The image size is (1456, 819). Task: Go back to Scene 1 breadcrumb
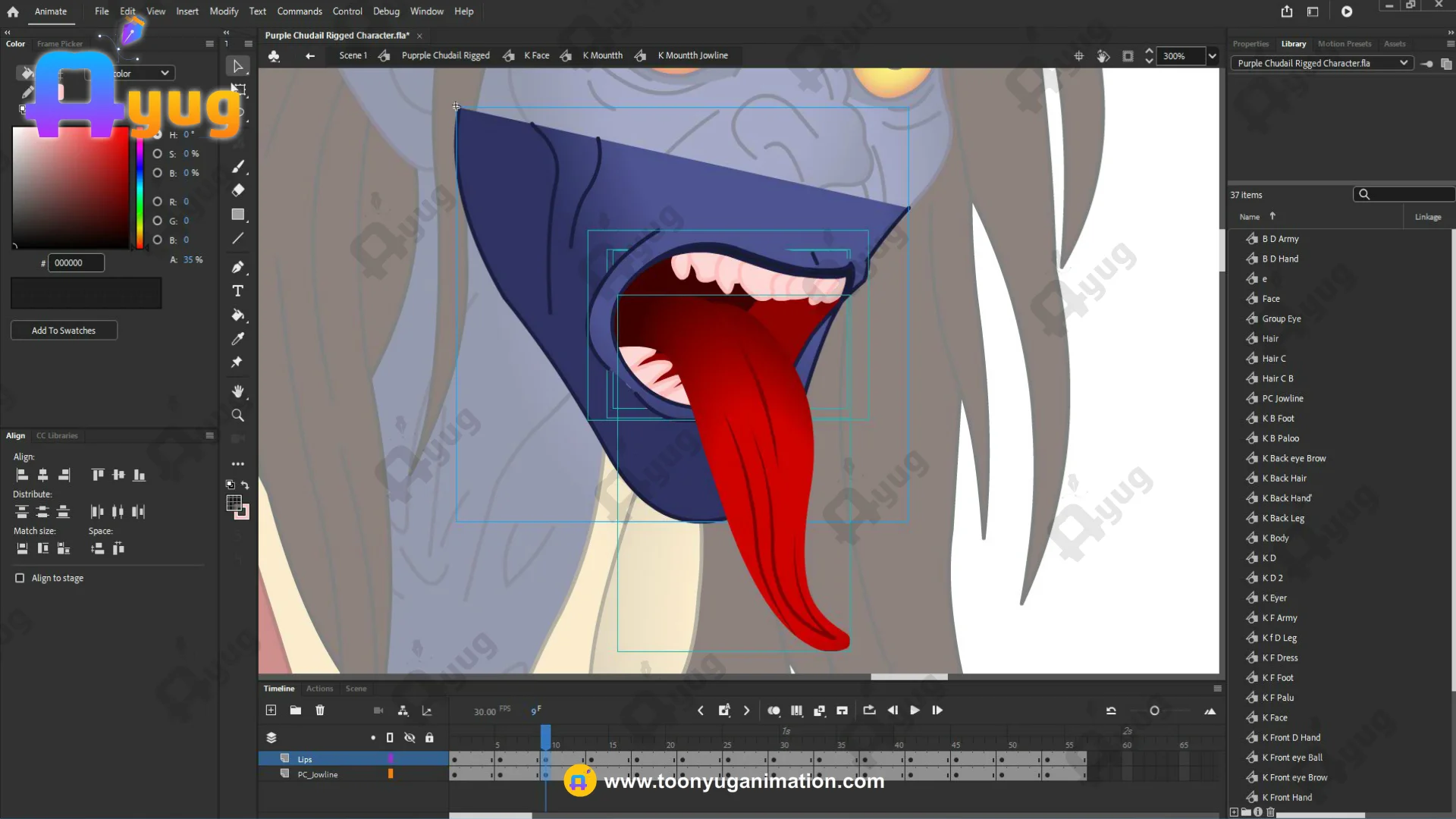353,55
